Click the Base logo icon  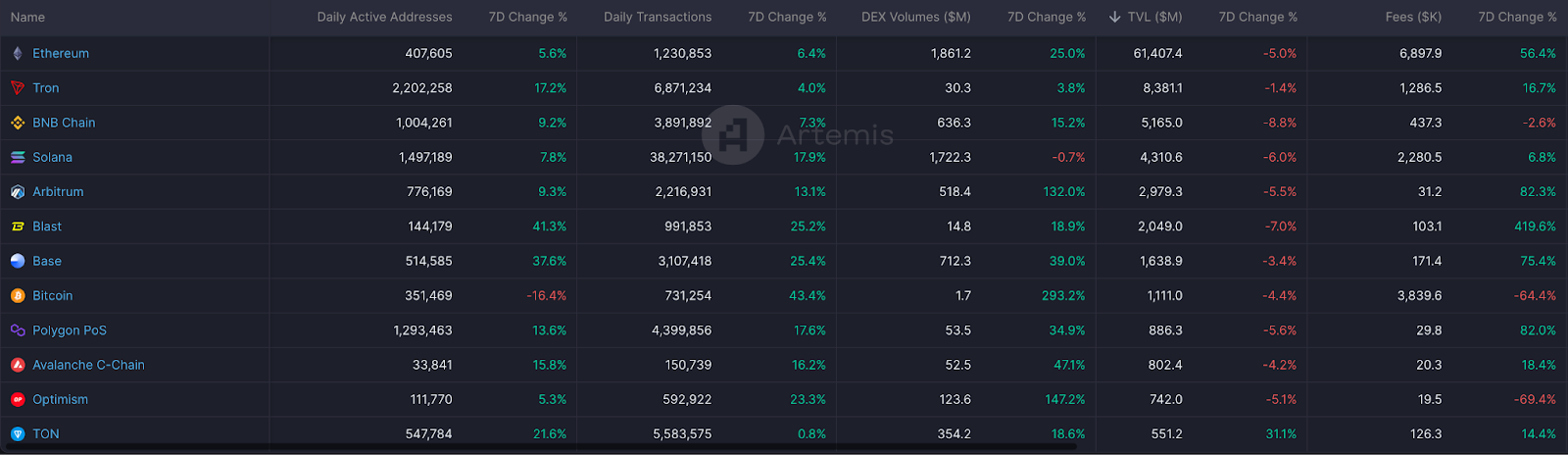coord(18,261)
